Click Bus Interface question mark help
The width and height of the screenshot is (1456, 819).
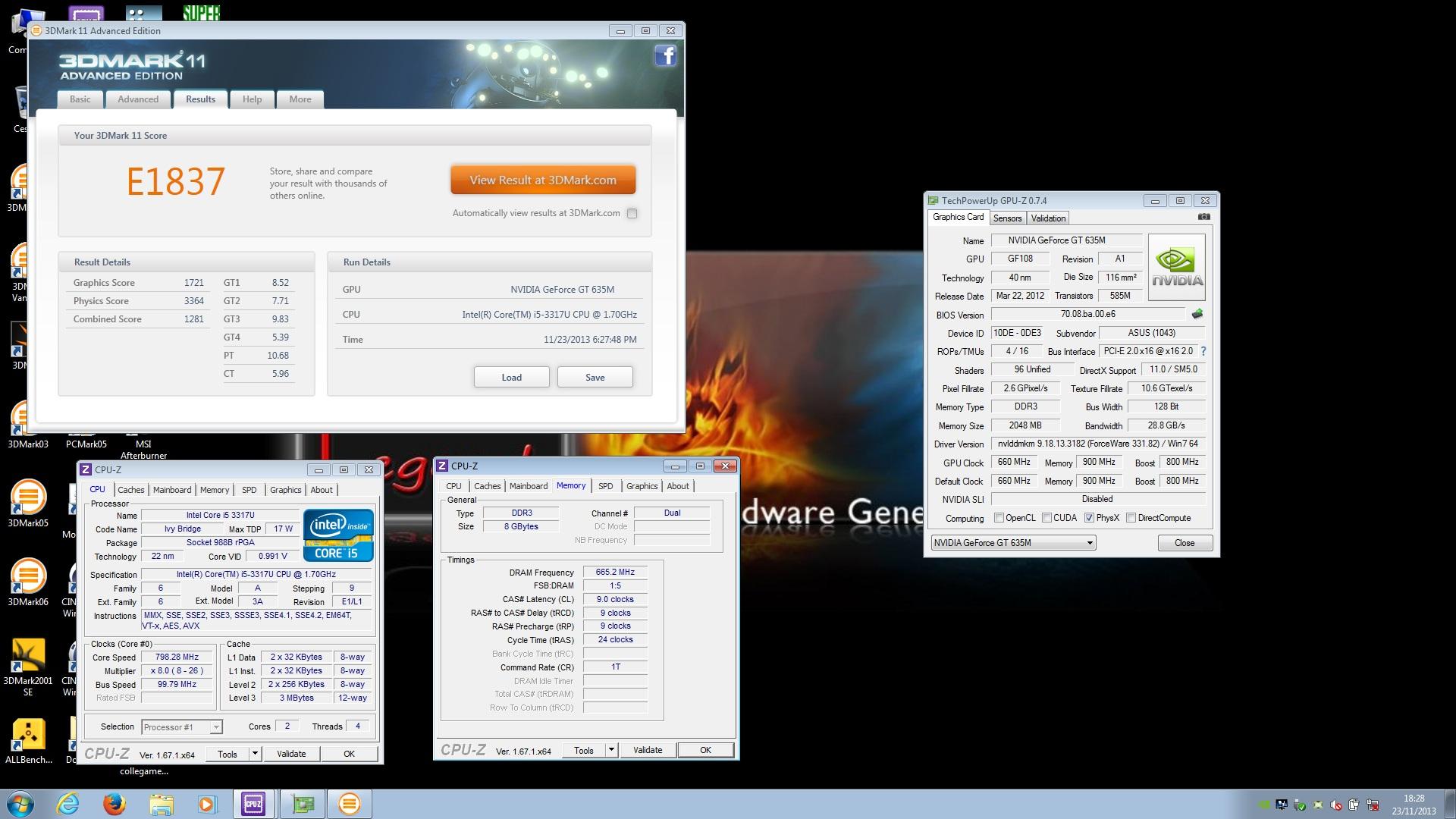[1203, 351]
